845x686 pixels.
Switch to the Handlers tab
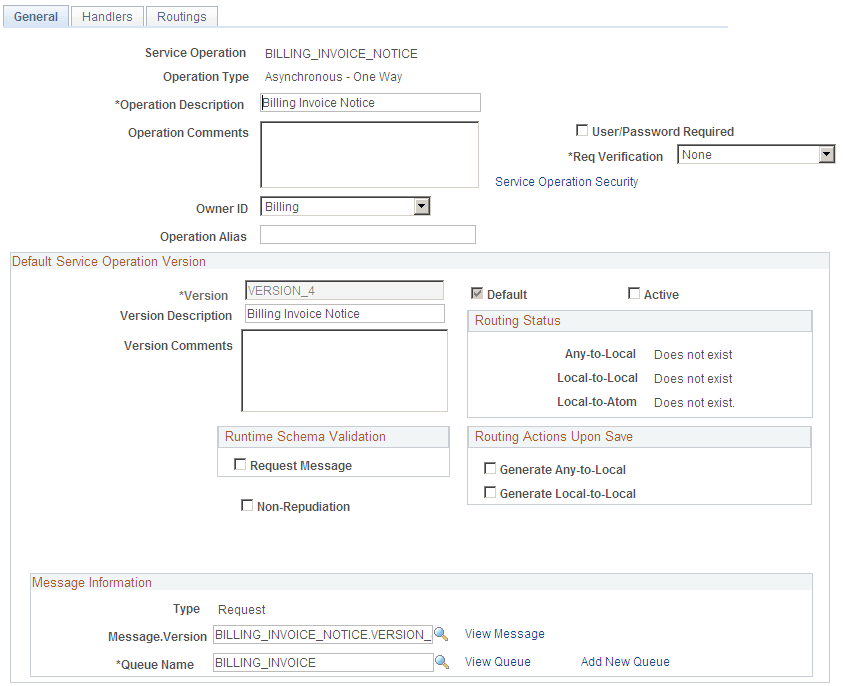point(106,16)
